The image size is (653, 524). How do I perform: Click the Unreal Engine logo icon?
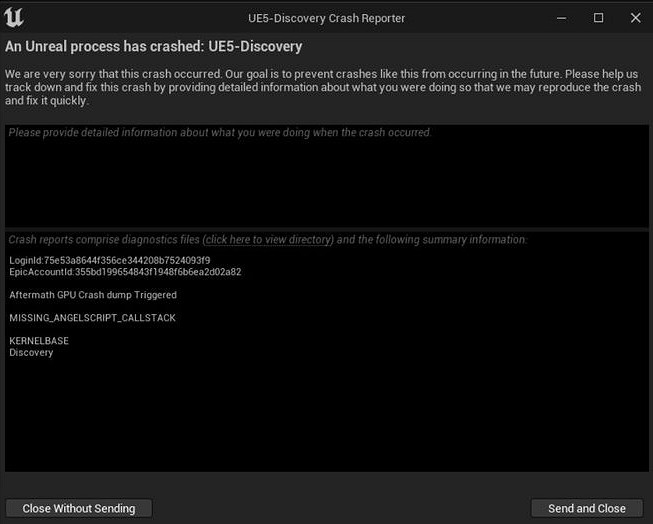(x=15, y=19)
